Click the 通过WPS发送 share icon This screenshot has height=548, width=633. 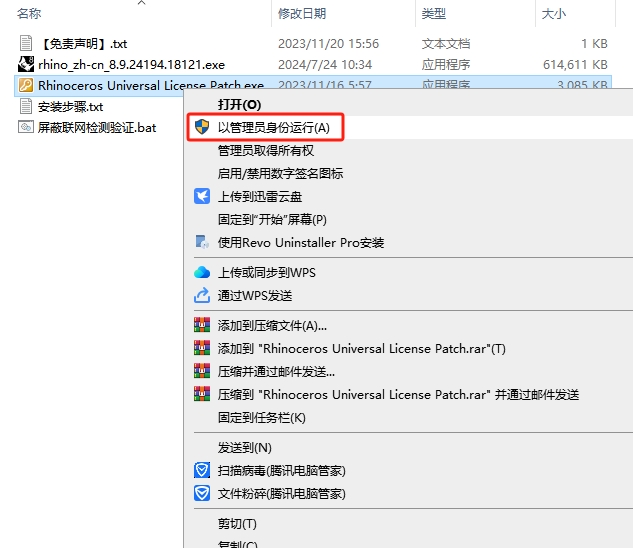(x=202, y=295)
